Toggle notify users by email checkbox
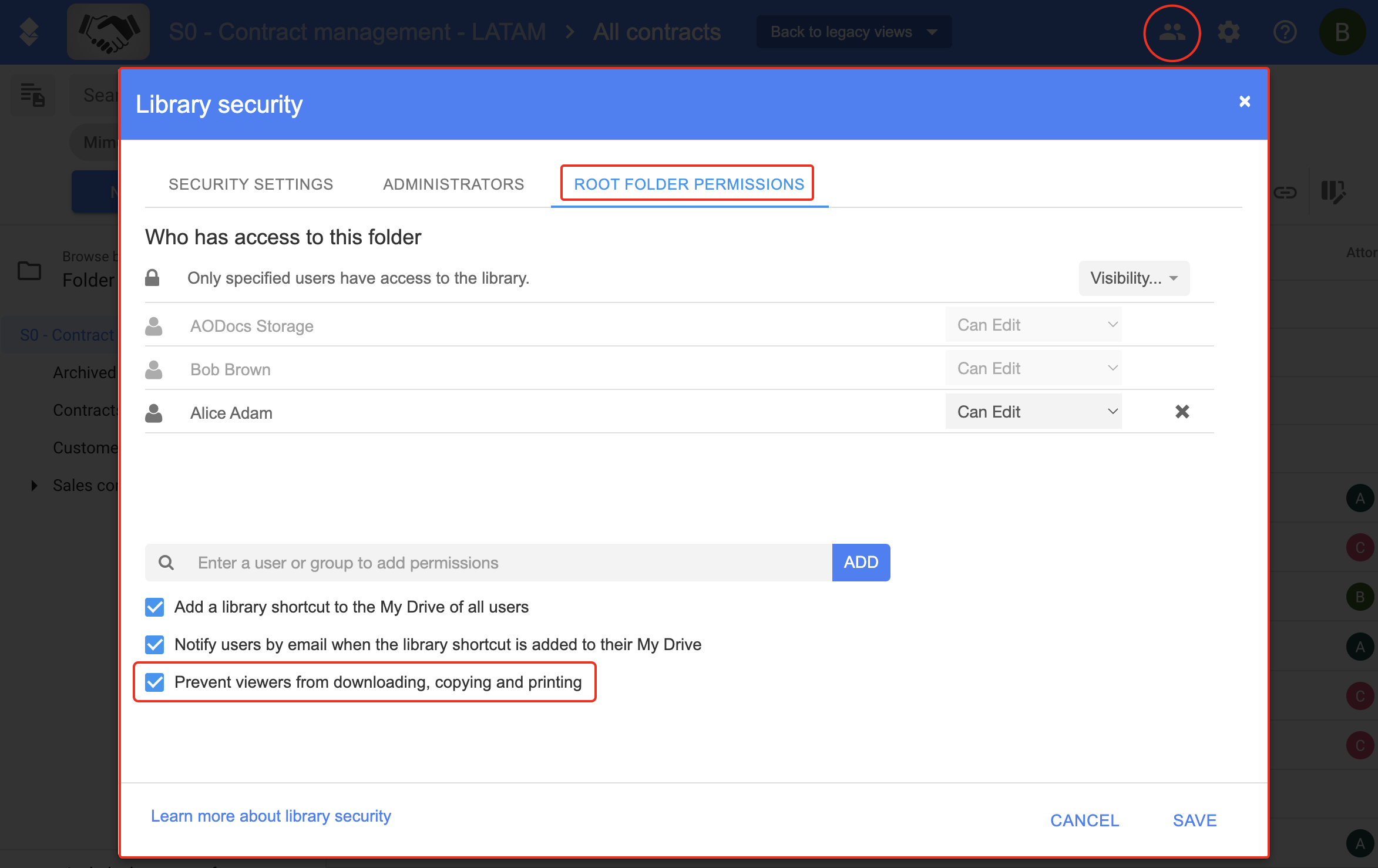 154,644
